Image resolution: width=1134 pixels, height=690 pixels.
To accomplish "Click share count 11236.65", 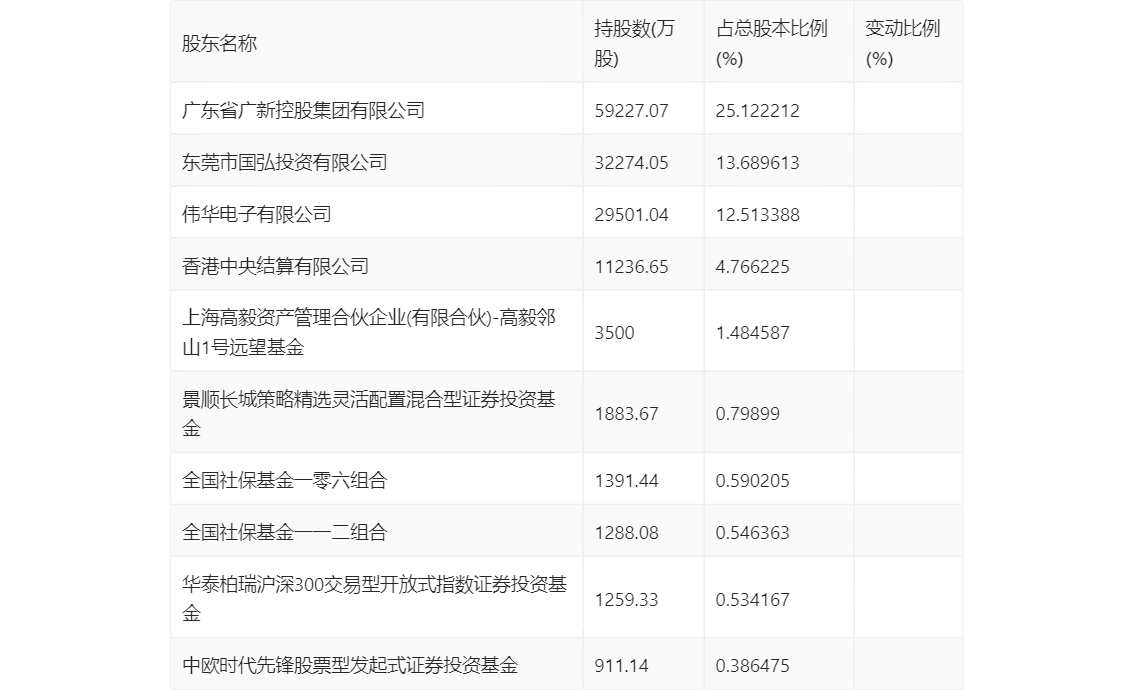I will [x=631, y=267].
